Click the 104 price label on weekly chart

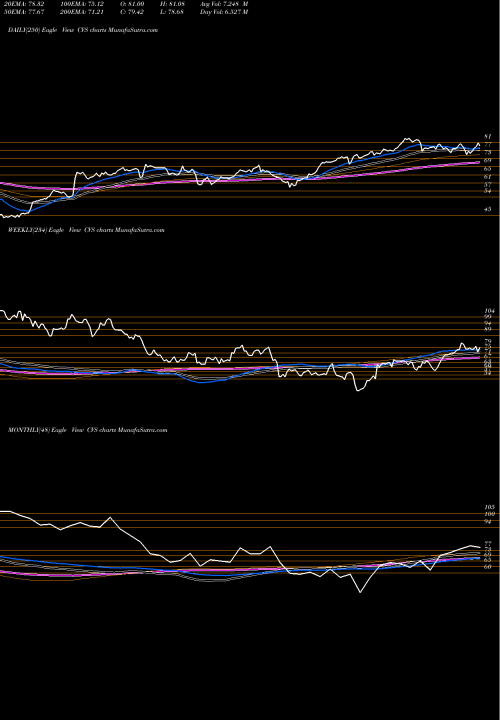click(x=488, y=311)
